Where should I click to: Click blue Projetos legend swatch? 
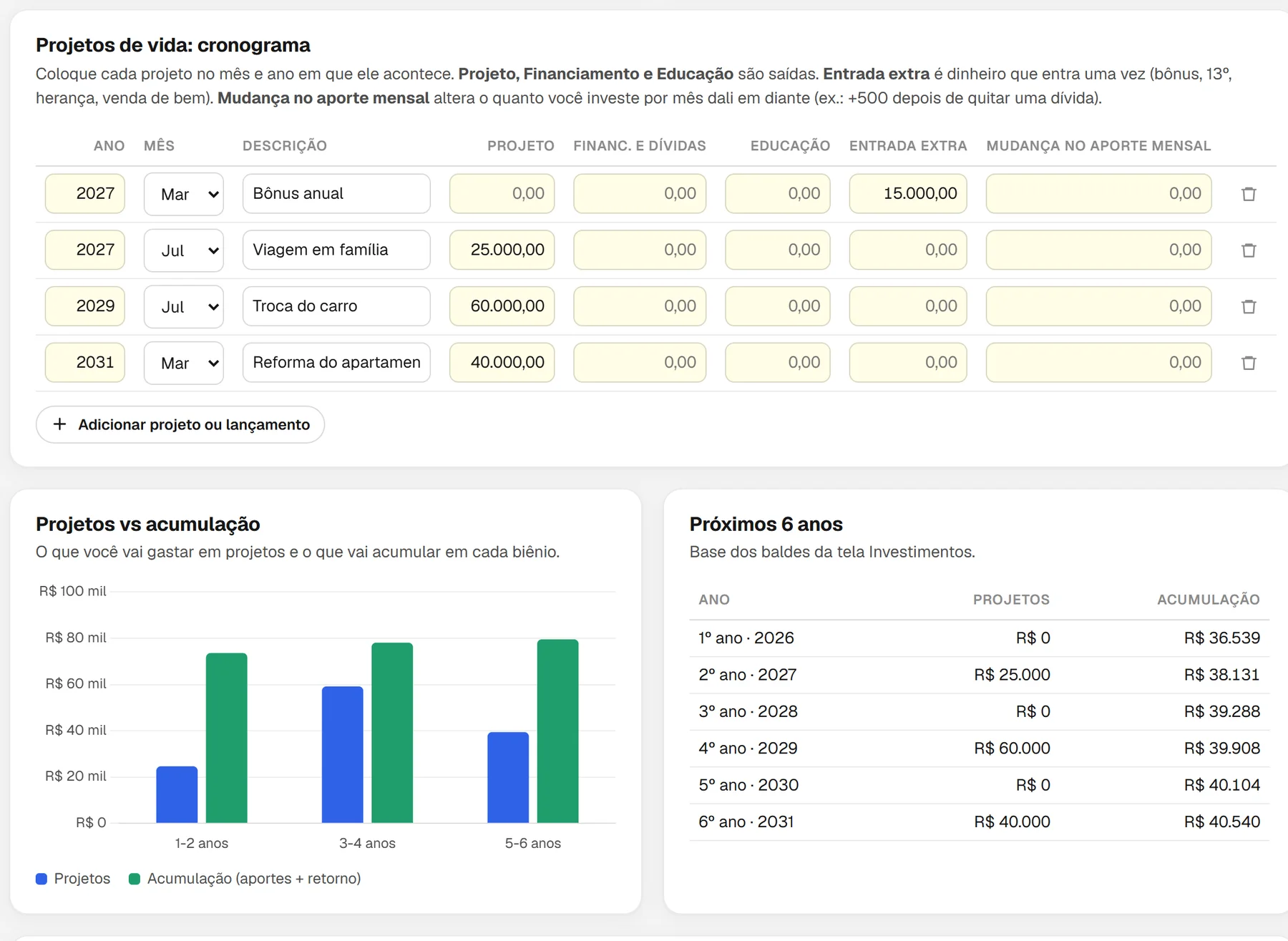pyautogui.click(x=42, y=879)
